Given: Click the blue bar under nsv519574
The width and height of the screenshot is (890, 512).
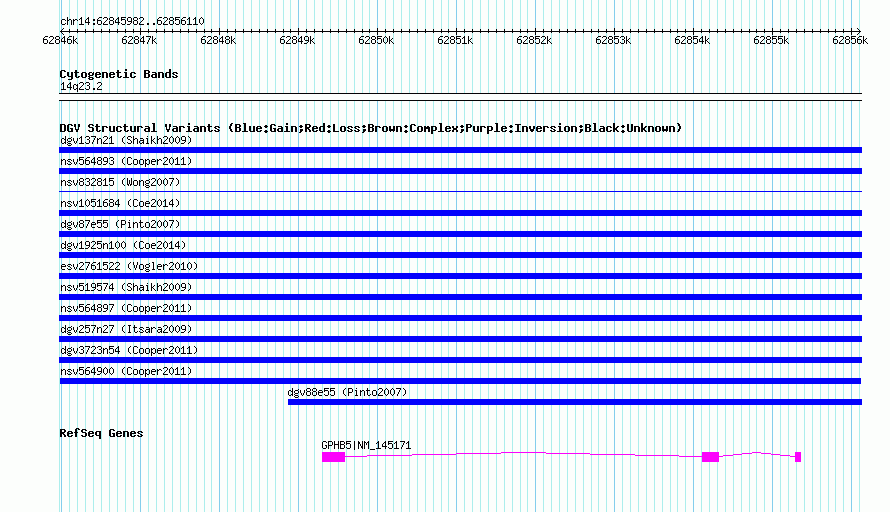Looking at the screenshot, I should 460,297.
